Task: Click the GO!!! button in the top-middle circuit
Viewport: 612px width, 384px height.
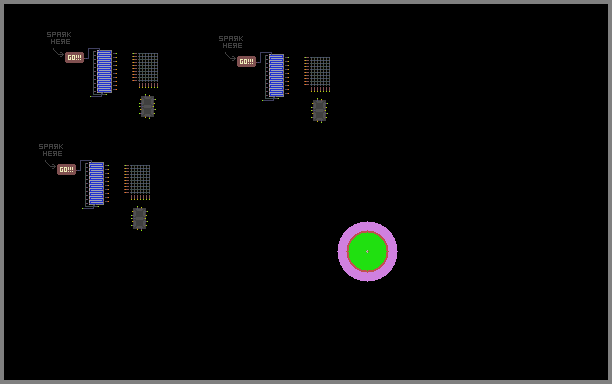Action: [246, 61]
